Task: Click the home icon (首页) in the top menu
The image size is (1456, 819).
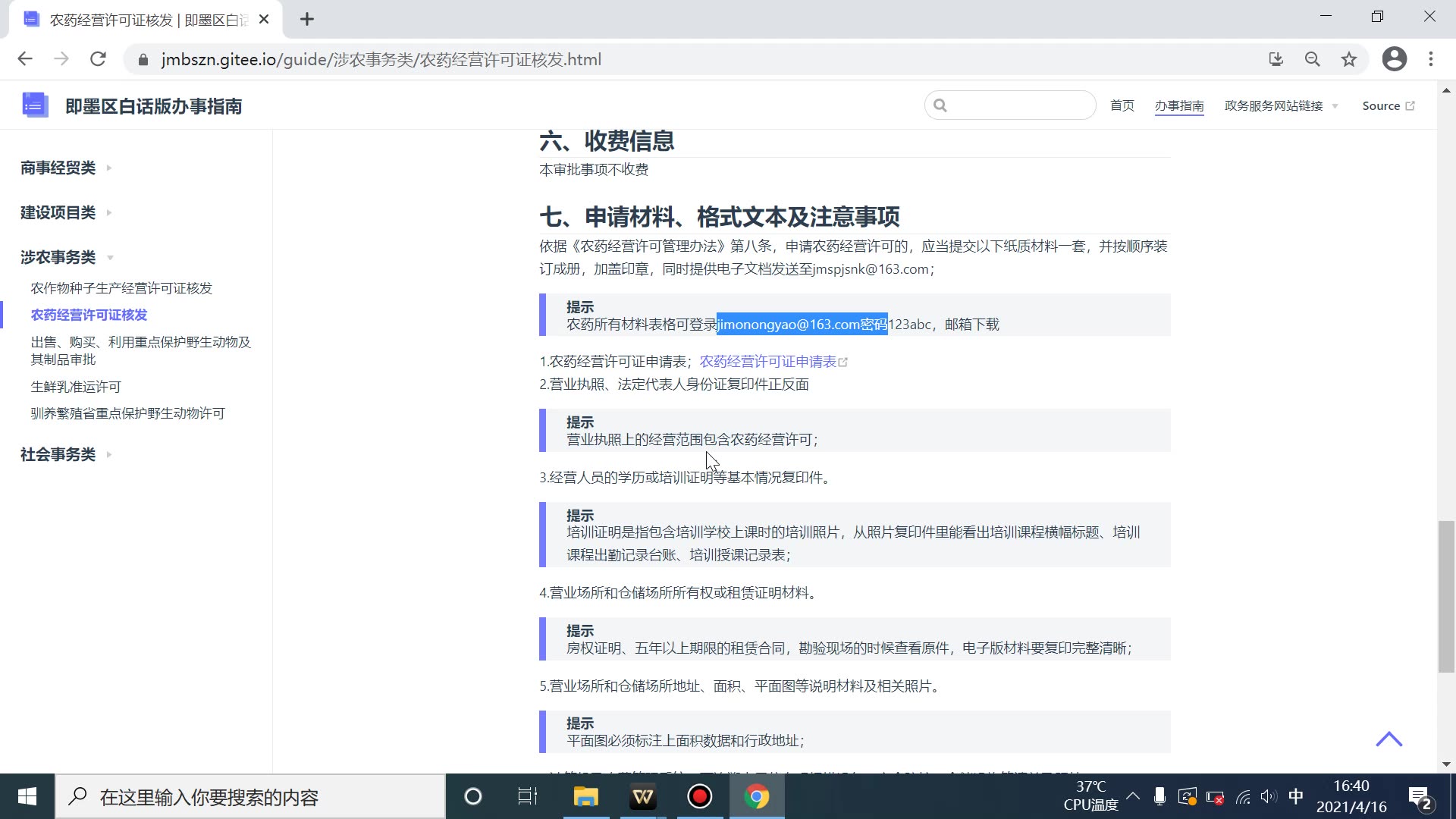Action: pos(1122,106)
